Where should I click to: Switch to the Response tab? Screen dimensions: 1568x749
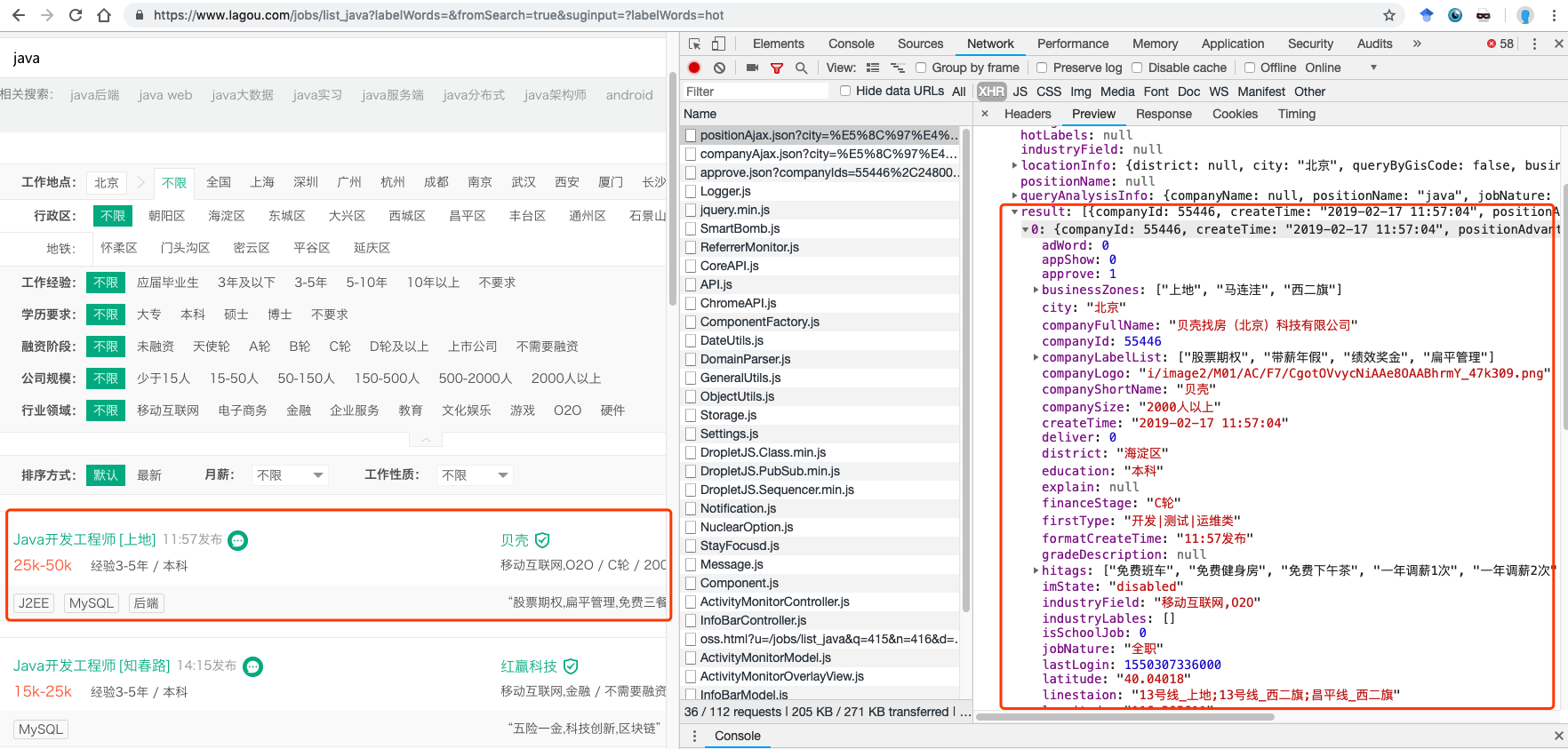(1164, 114)
